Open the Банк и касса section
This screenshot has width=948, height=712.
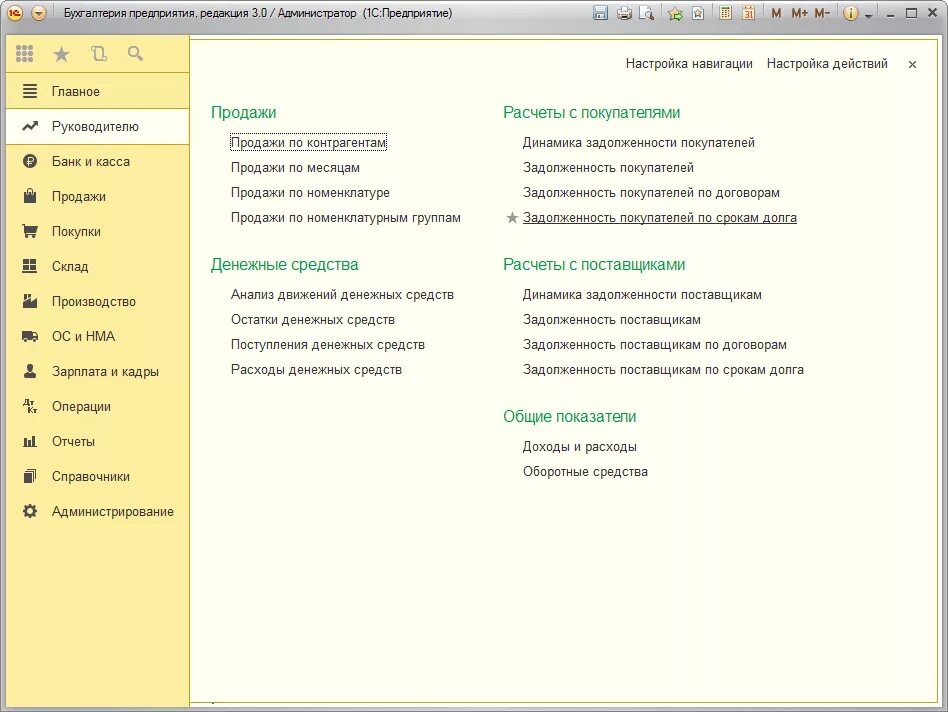coord(98,161)
